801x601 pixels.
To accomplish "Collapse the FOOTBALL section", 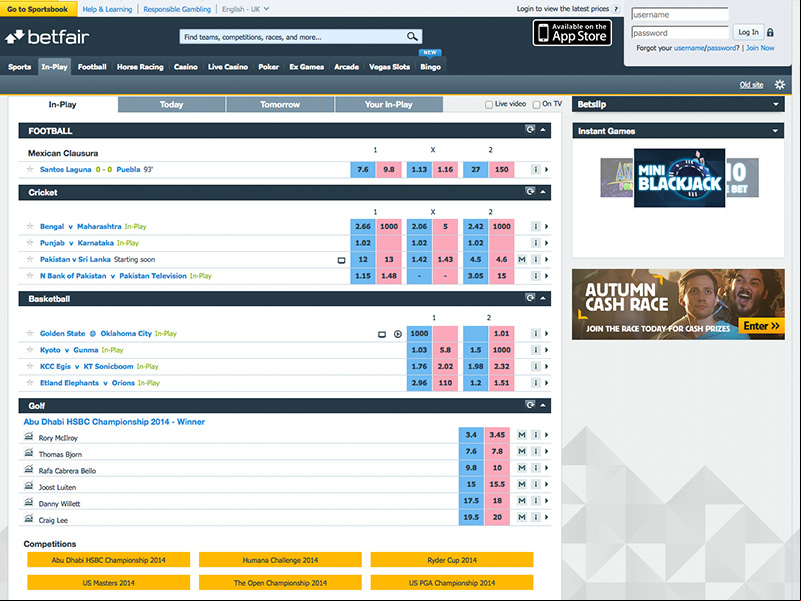I will pyautogui.click(x=543, y=130).
